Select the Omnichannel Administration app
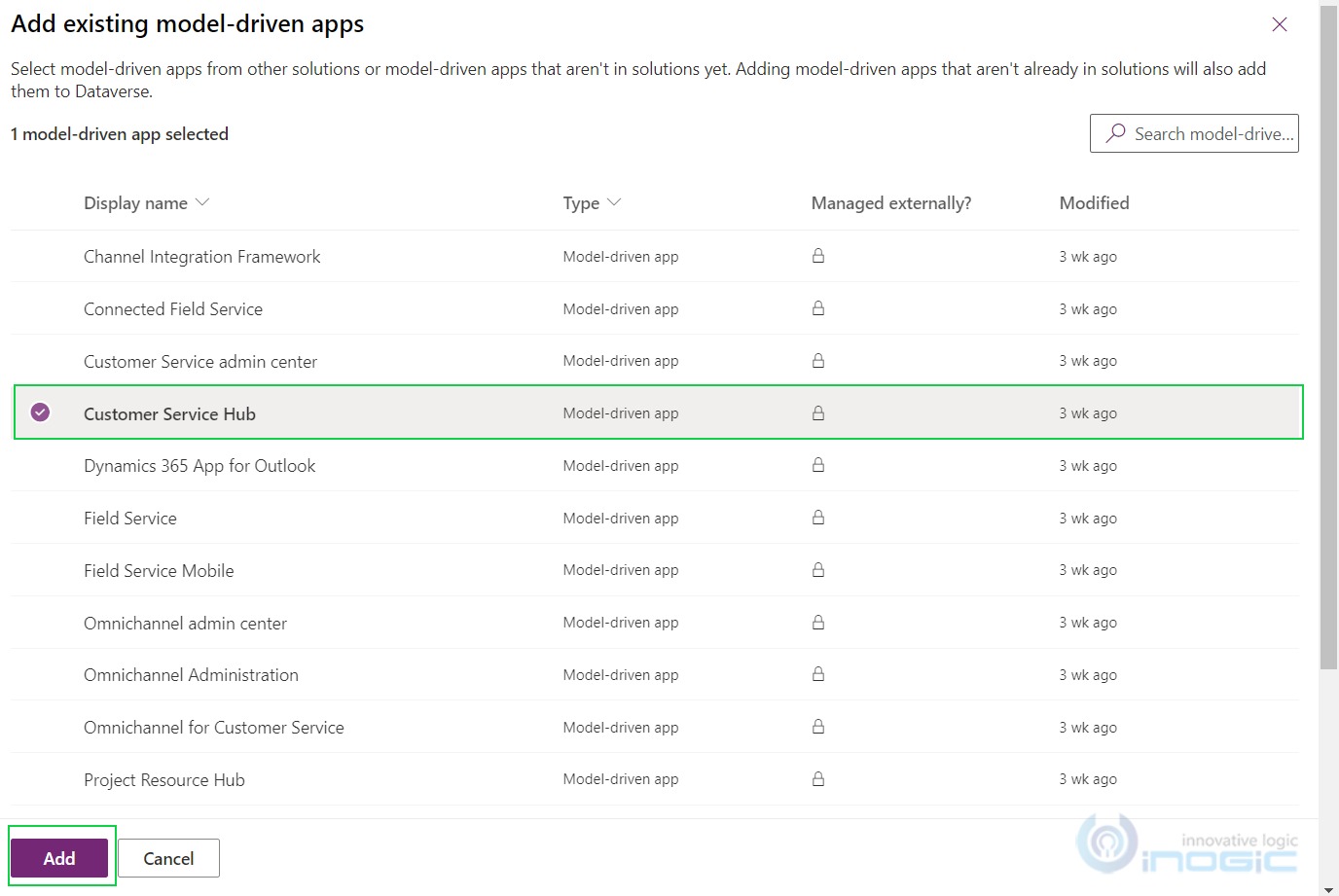 191,675
